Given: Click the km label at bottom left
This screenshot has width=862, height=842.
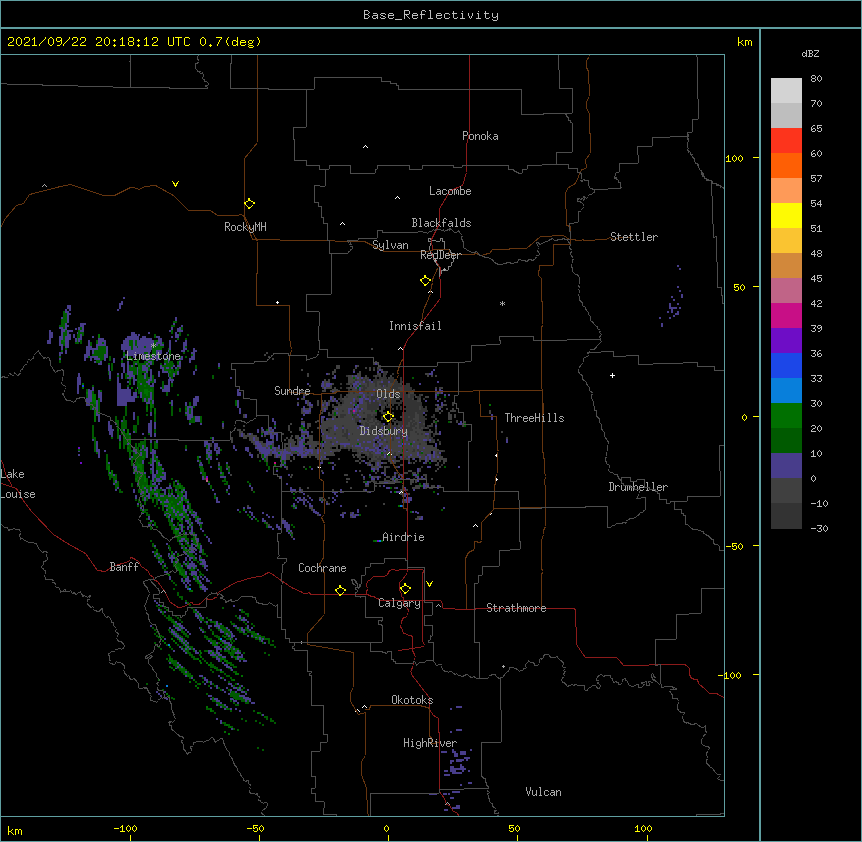Looking at the screenshot, I should pos(15,831).
